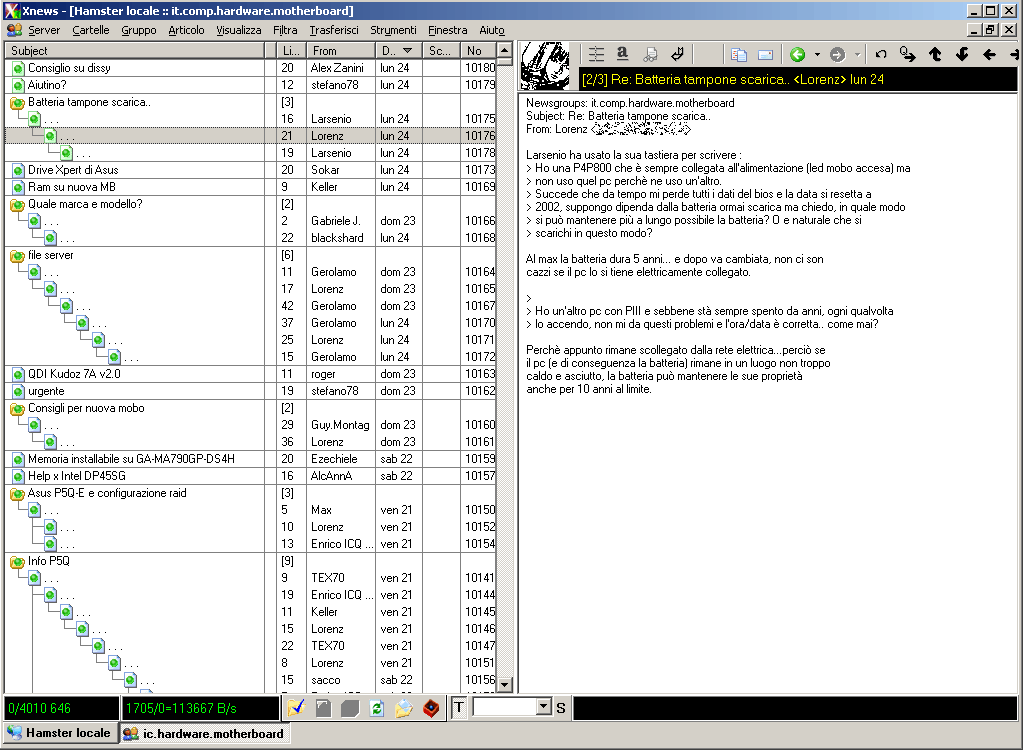Open dropdown next to green back arrow

coord(817,54)
